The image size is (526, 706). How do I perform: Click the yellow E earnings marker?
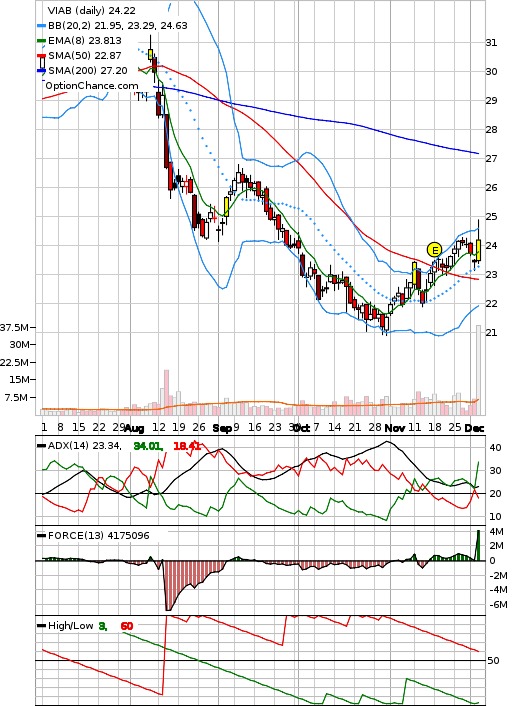pos(434,249)
